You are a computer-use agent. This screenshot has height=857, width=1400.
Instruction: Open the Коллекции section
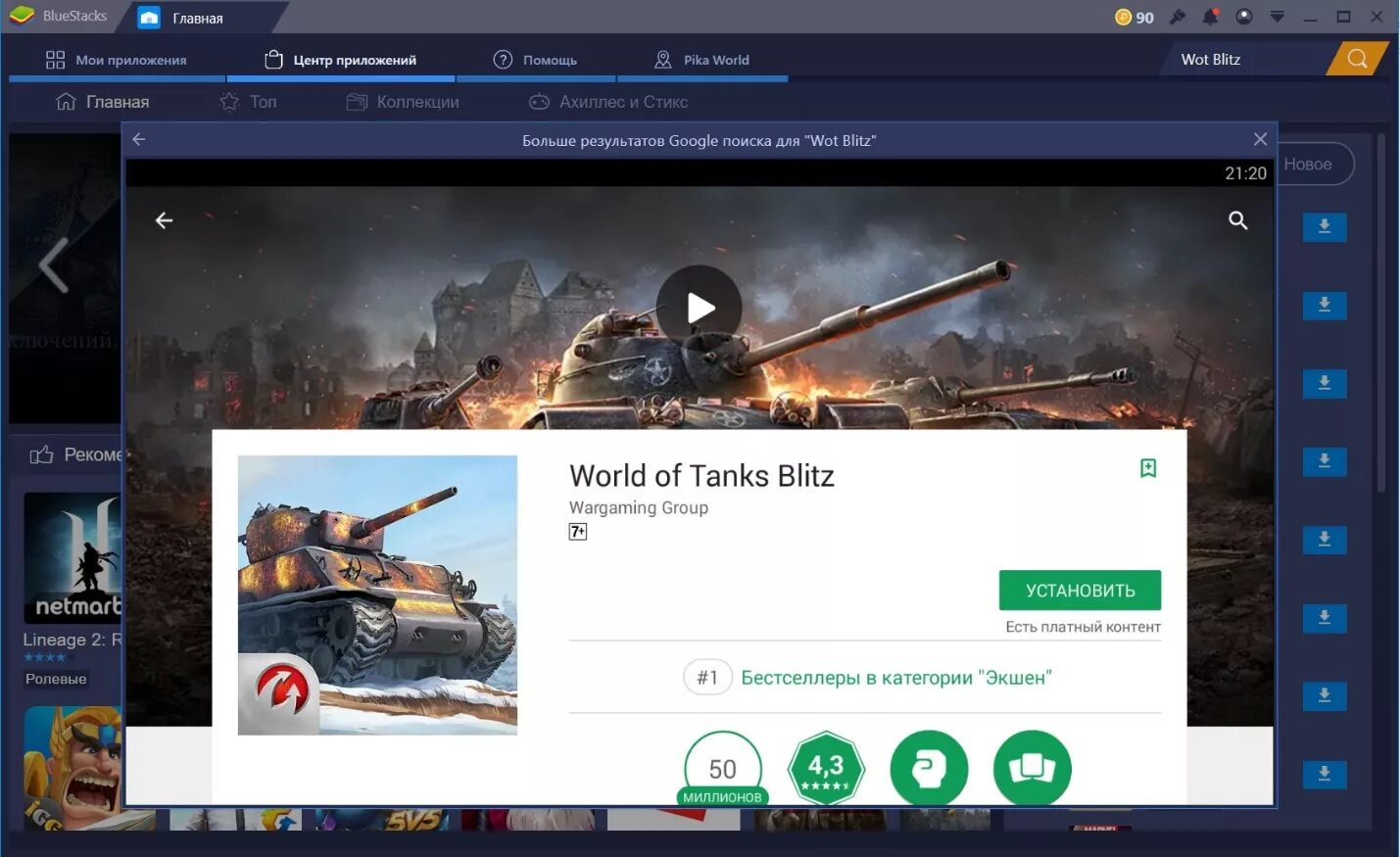[403, 102]
